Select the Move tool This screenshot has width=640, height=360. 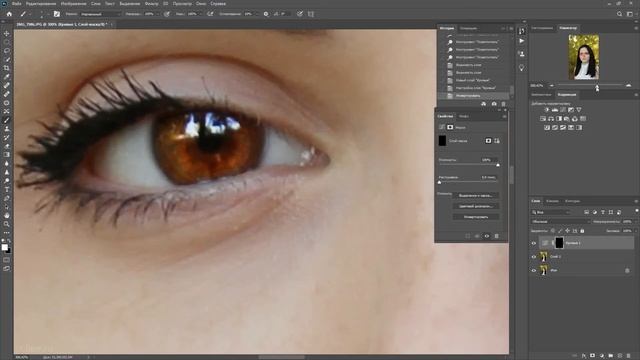coord(7,33)
